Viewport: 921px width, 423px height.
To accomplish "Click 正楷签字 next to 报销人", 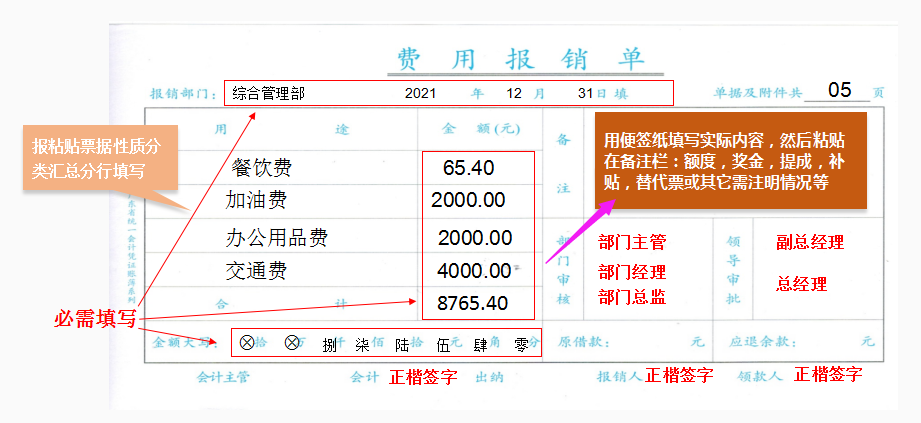I will pyautogui.click(x=679, y=374).
